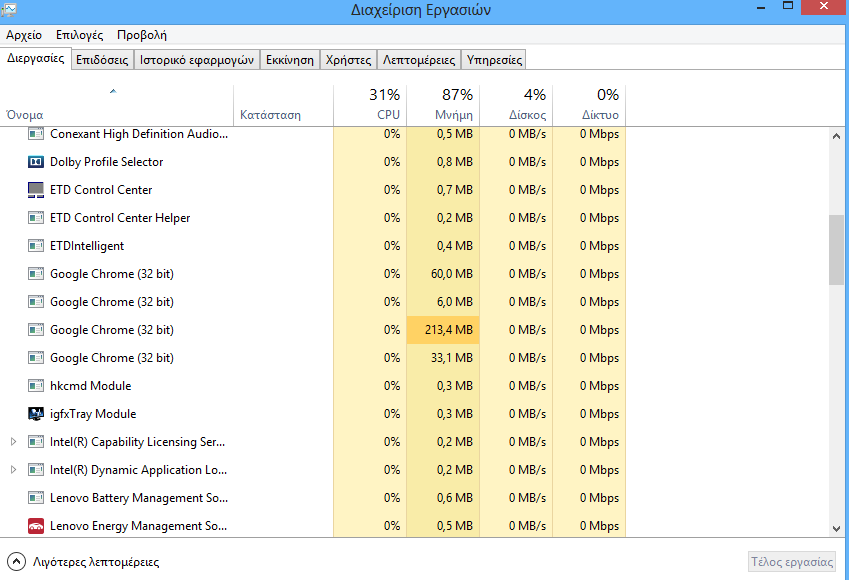849x580 pixels.
Task: Click the 6,0 MB memory cell
Action: click(443, 302)
